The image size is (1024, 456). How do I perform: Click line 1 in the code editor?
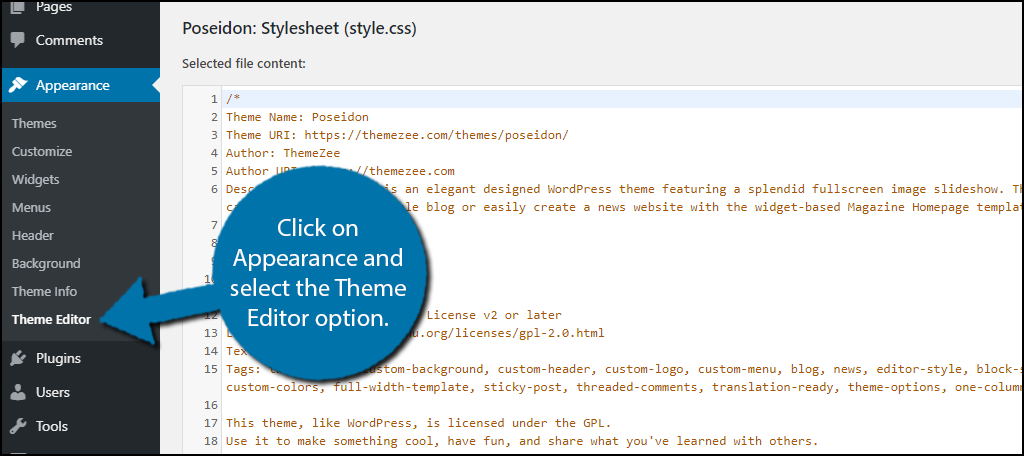coord(620,99)
